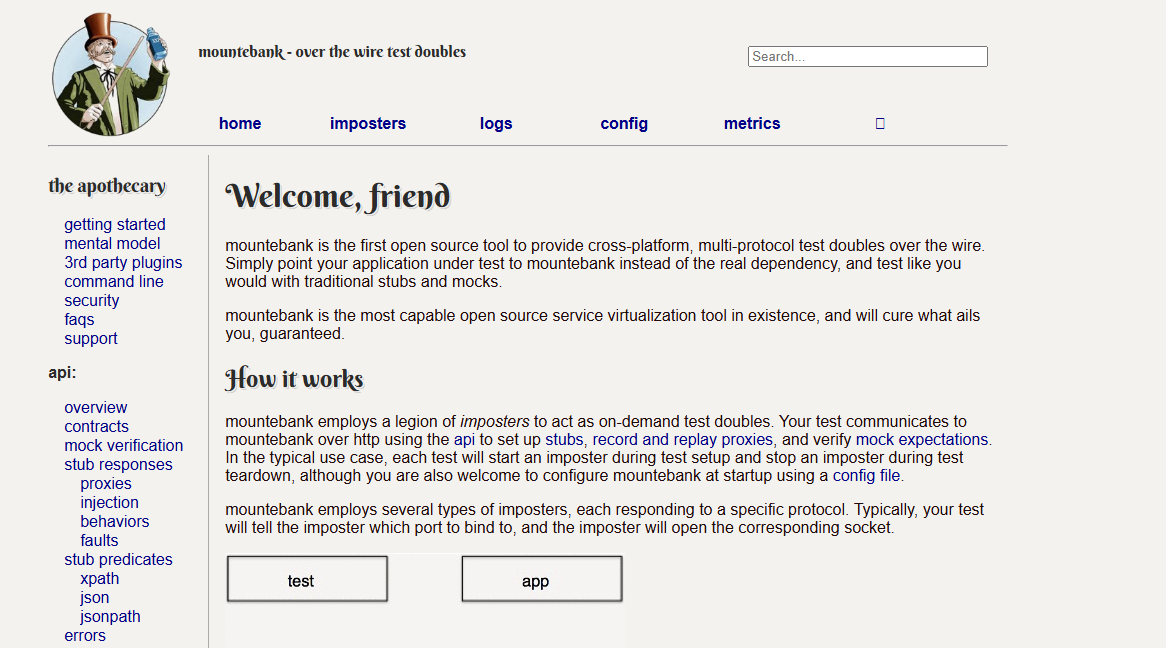Open the proxies sidebar link

[106, 484]
